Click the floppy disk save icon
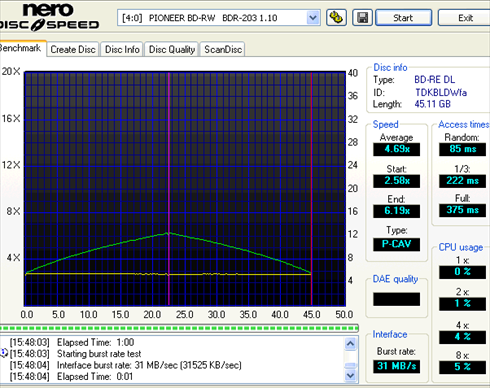 pos(362,17)
